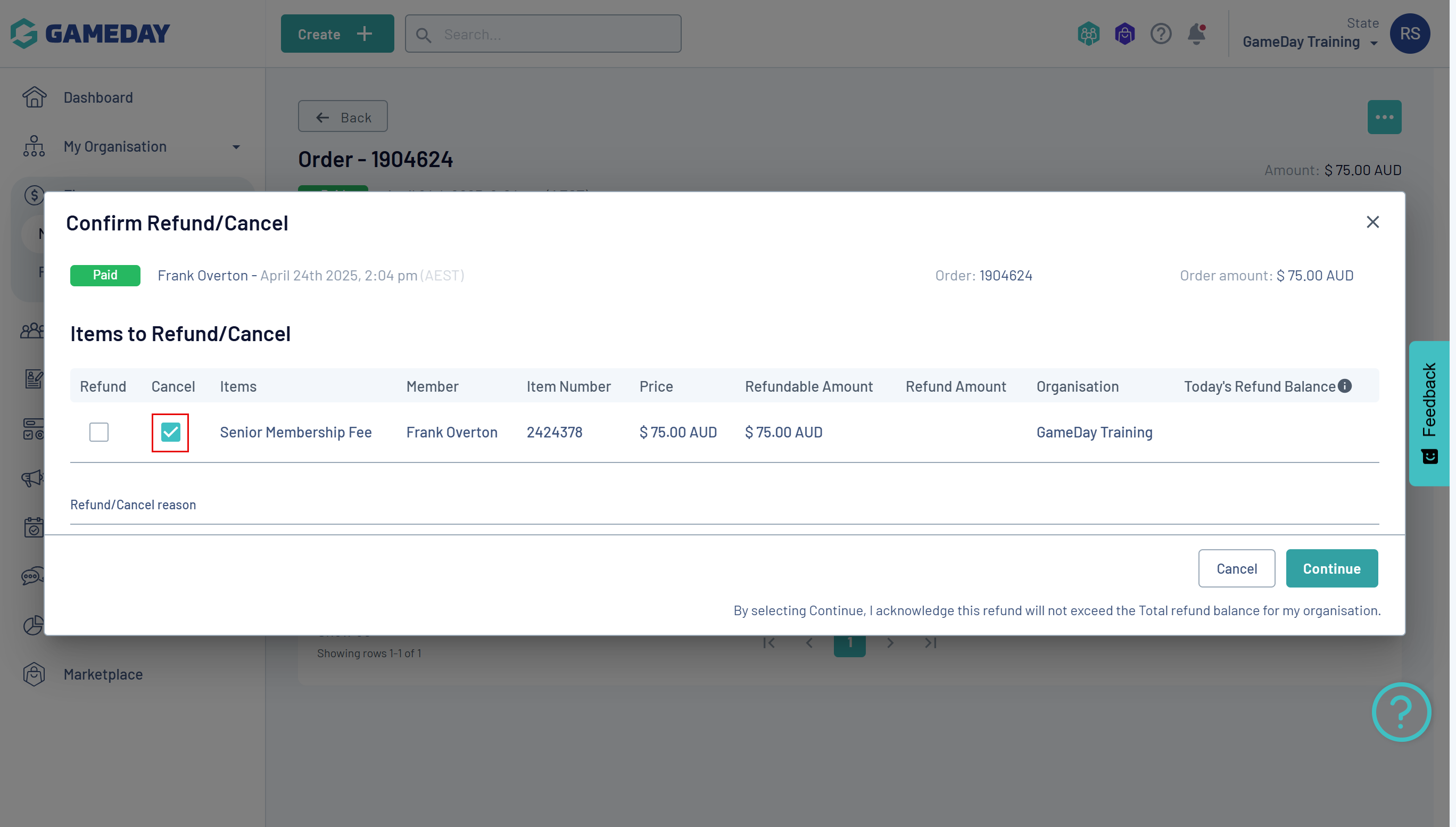The image size is (1456, 827).
Task: Select Dashboard in the sidebar menu
Action: [x=98, y=97]
